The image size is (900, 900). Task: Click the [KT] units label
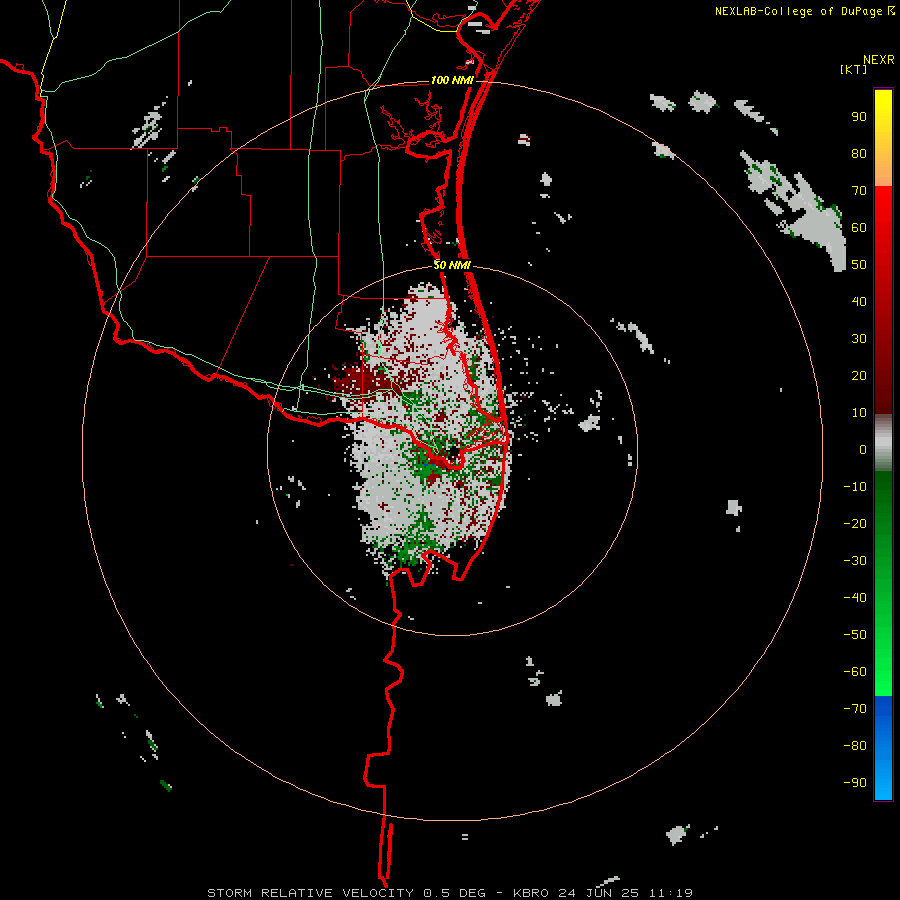[853, 69]
